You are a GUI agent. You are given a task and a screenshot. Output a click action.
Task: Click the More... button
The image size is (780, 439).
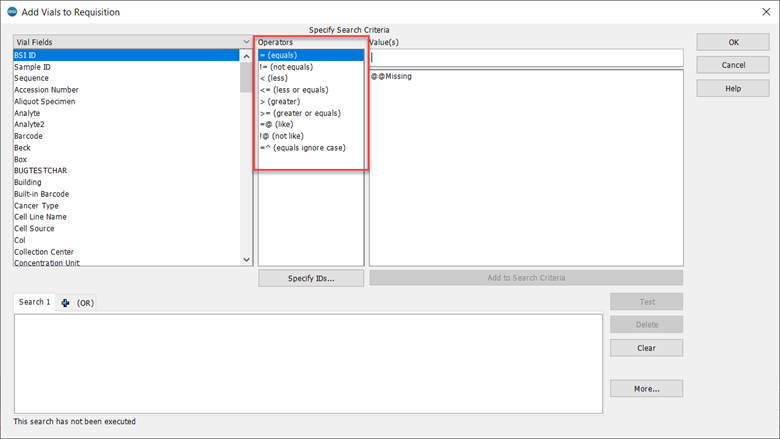pos(647,389)
